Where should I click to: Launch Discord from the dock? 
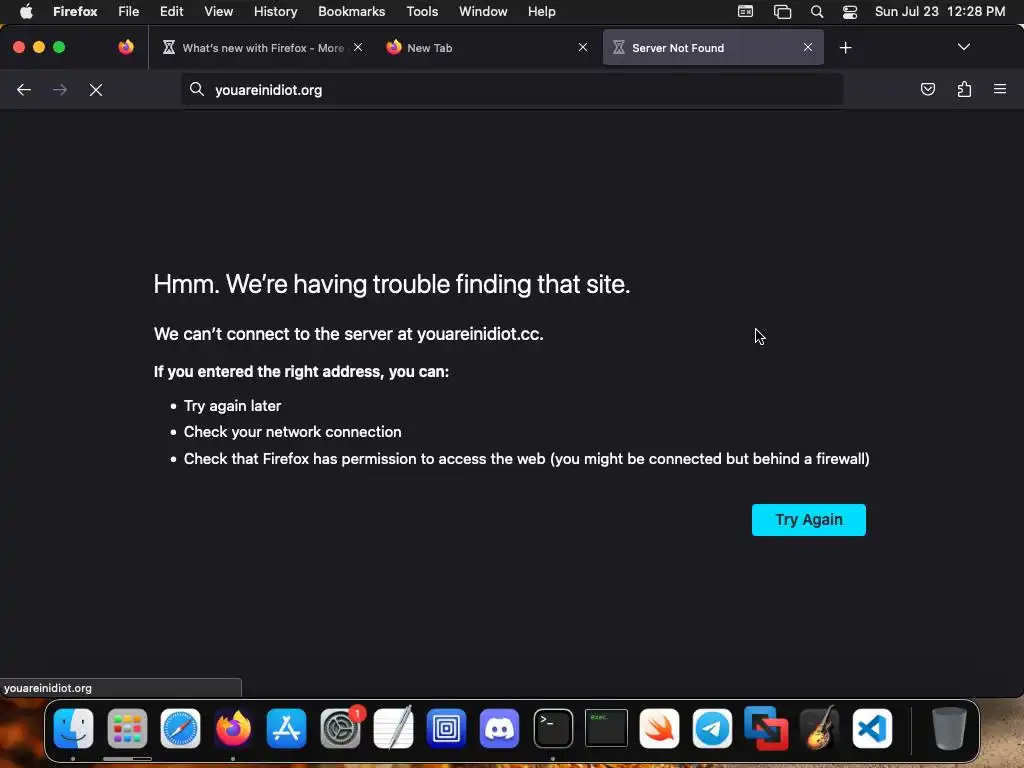[x=500, y=728]
